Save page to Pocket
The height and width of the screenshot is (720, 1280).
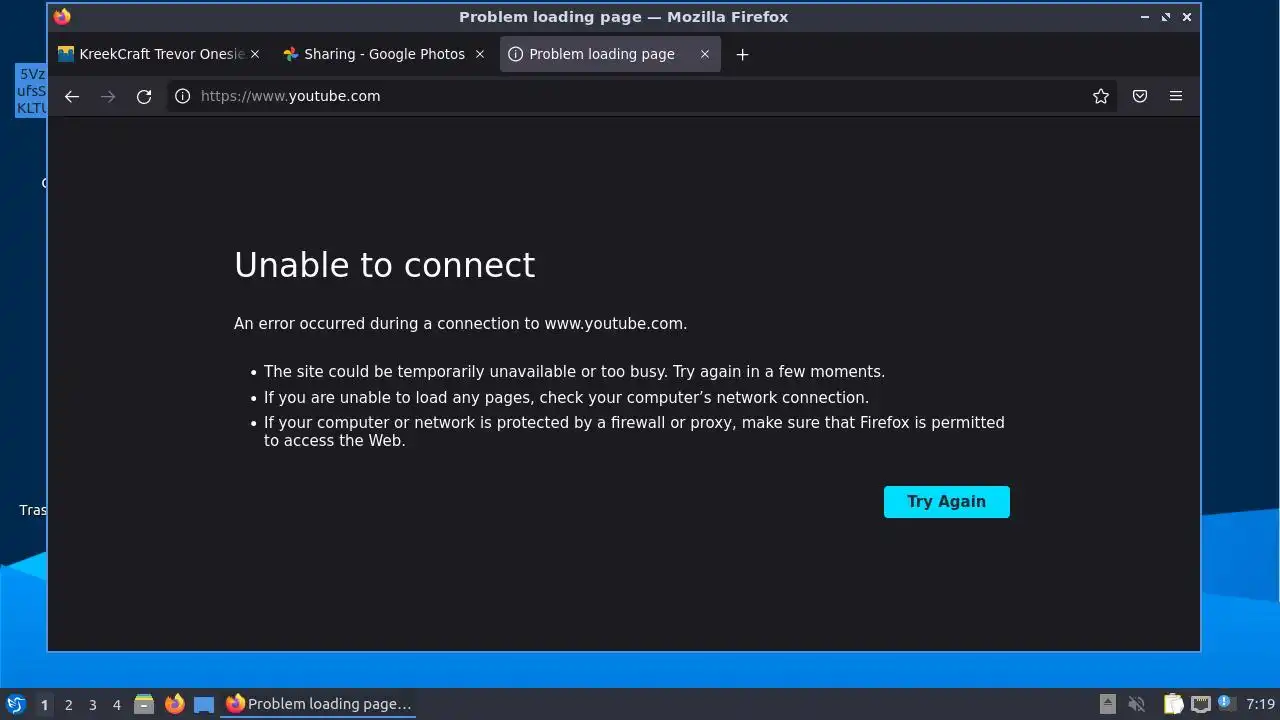[x=1140, y=96]
